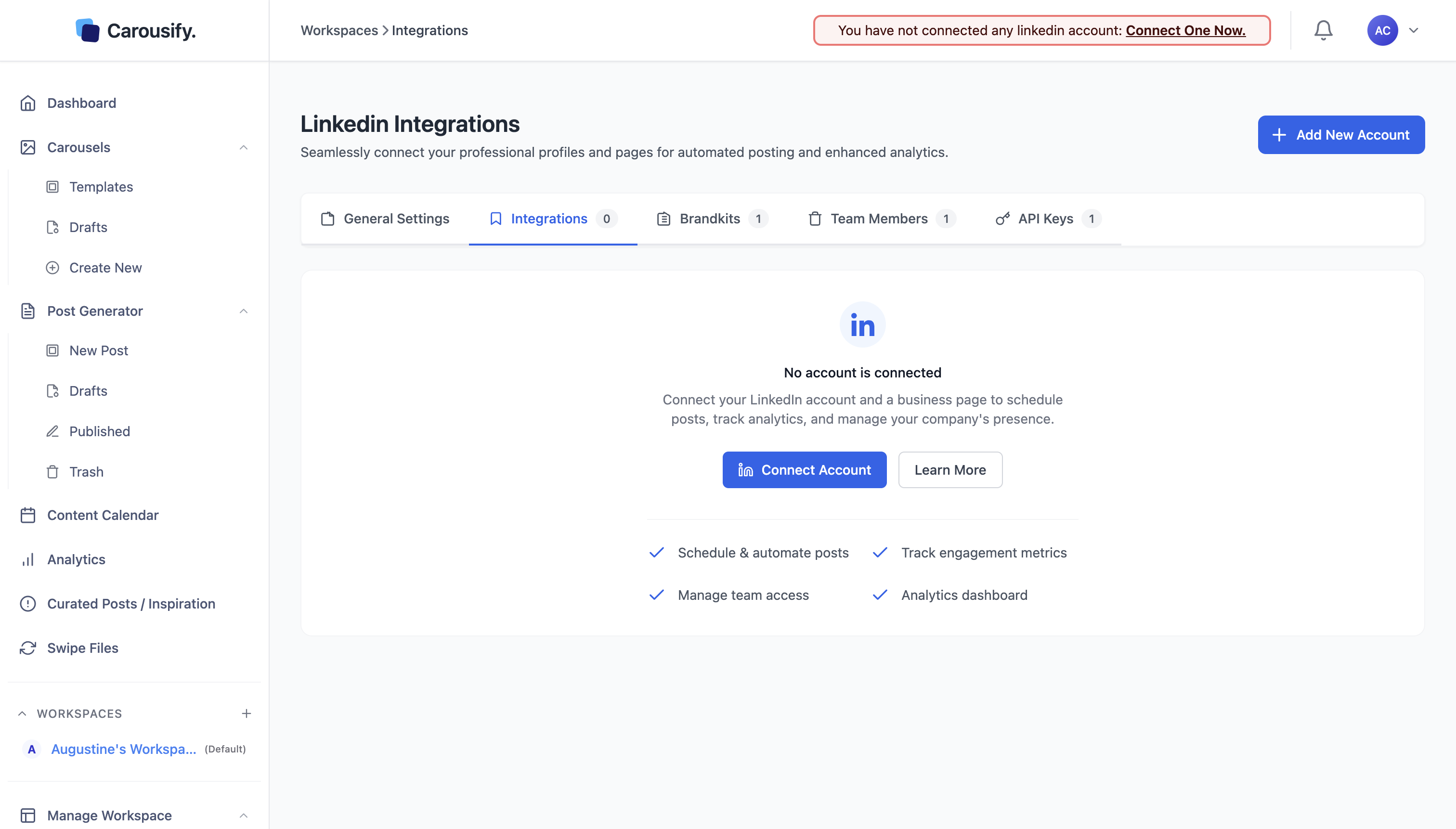Click the Carousify logo

[x=135, y=30]
